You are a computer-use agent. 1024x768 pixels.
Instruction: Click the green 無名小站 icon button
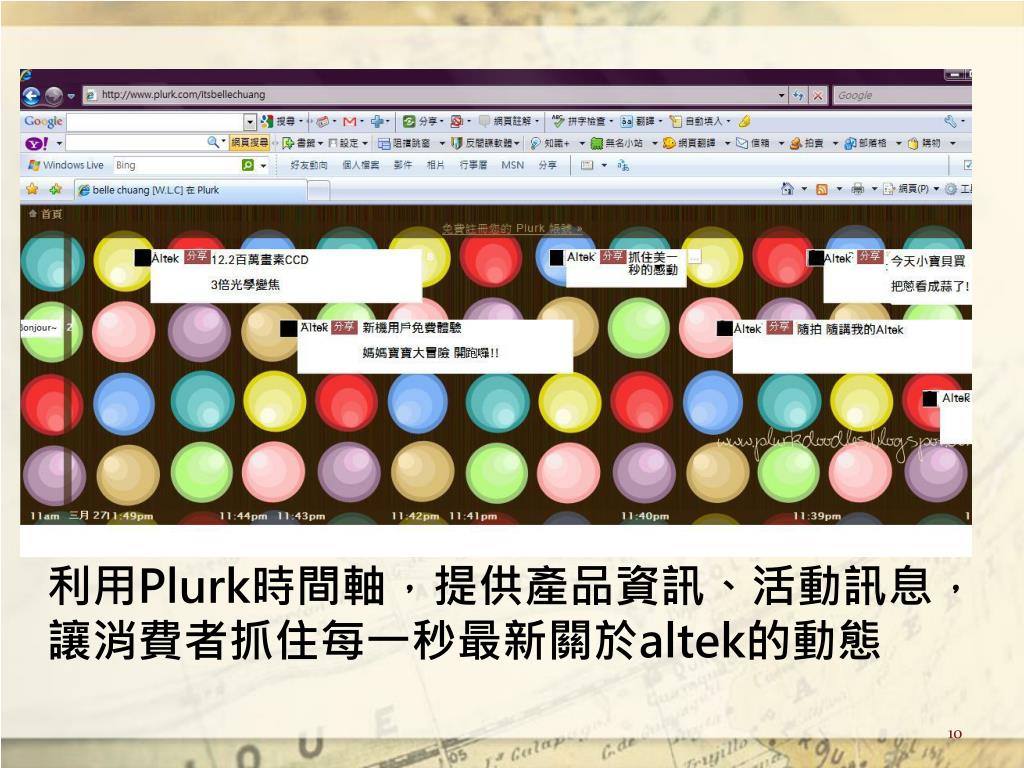(x=596, y=143)
